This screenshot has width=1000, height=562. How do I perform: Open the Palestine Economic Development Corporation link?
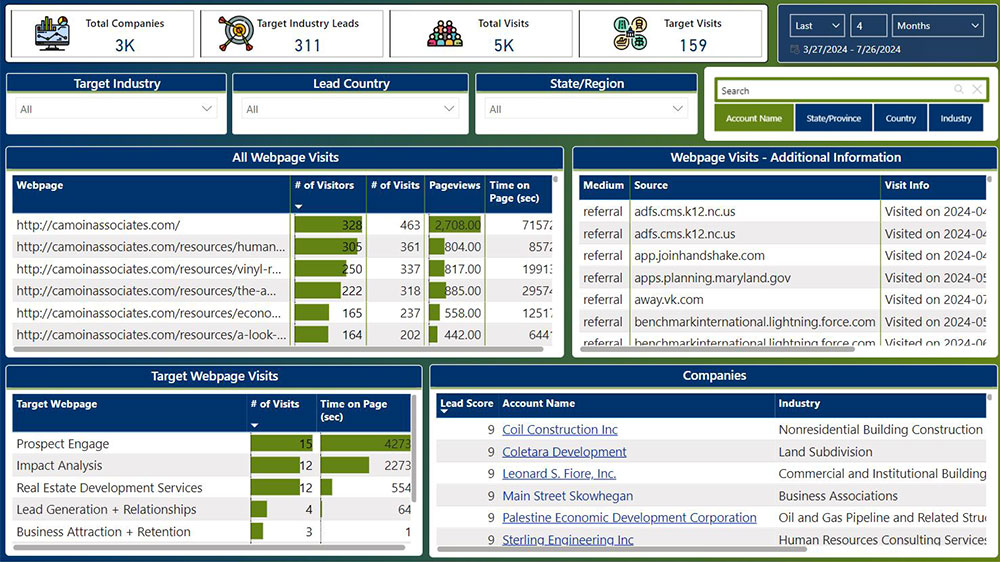pos(629,518)
